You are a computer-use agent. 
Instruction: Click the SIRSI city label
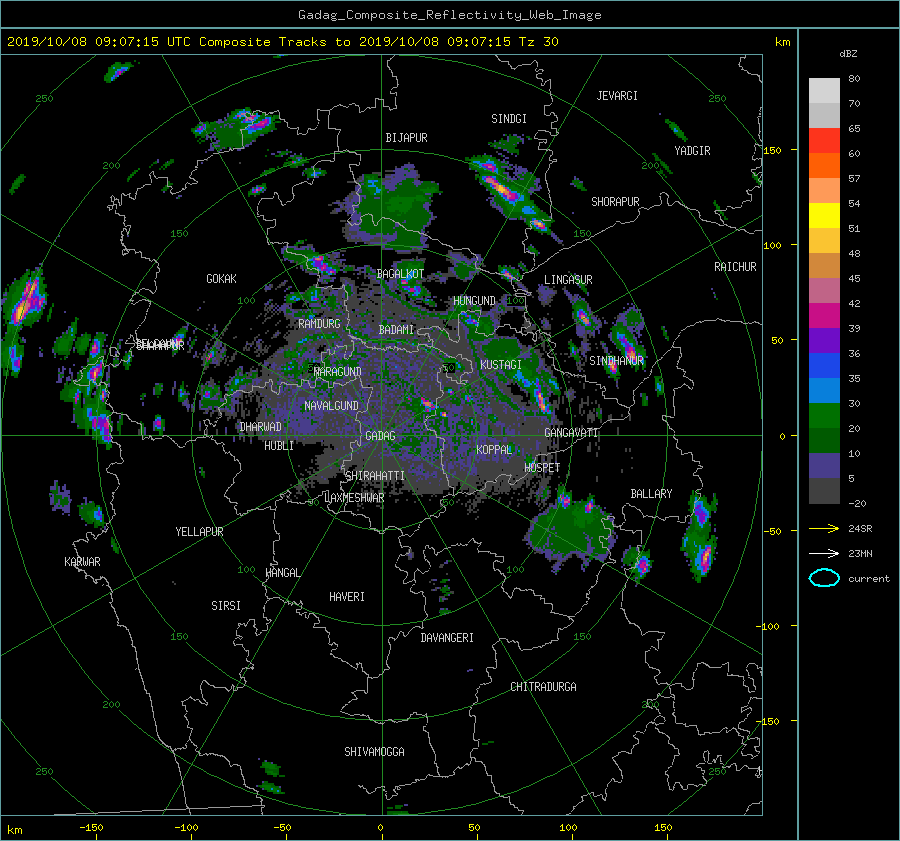[x=226, y=606]
